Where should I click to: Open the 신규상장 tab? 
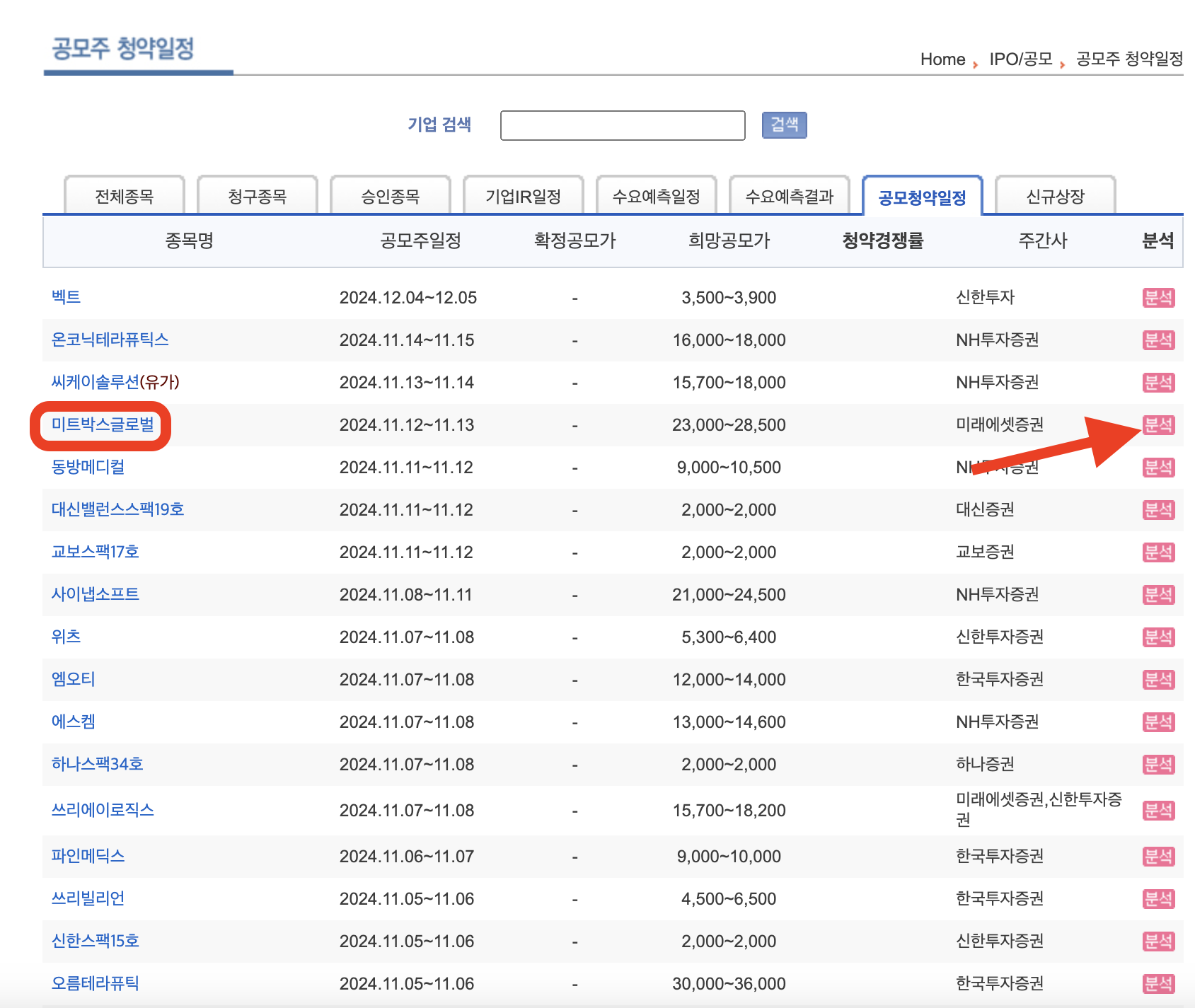click(1055, 196)
